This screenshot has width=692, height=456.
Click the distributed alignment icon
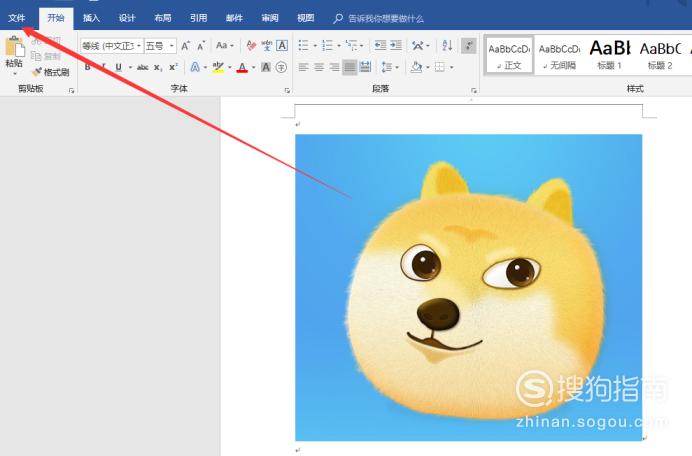(x=365, y=67)
